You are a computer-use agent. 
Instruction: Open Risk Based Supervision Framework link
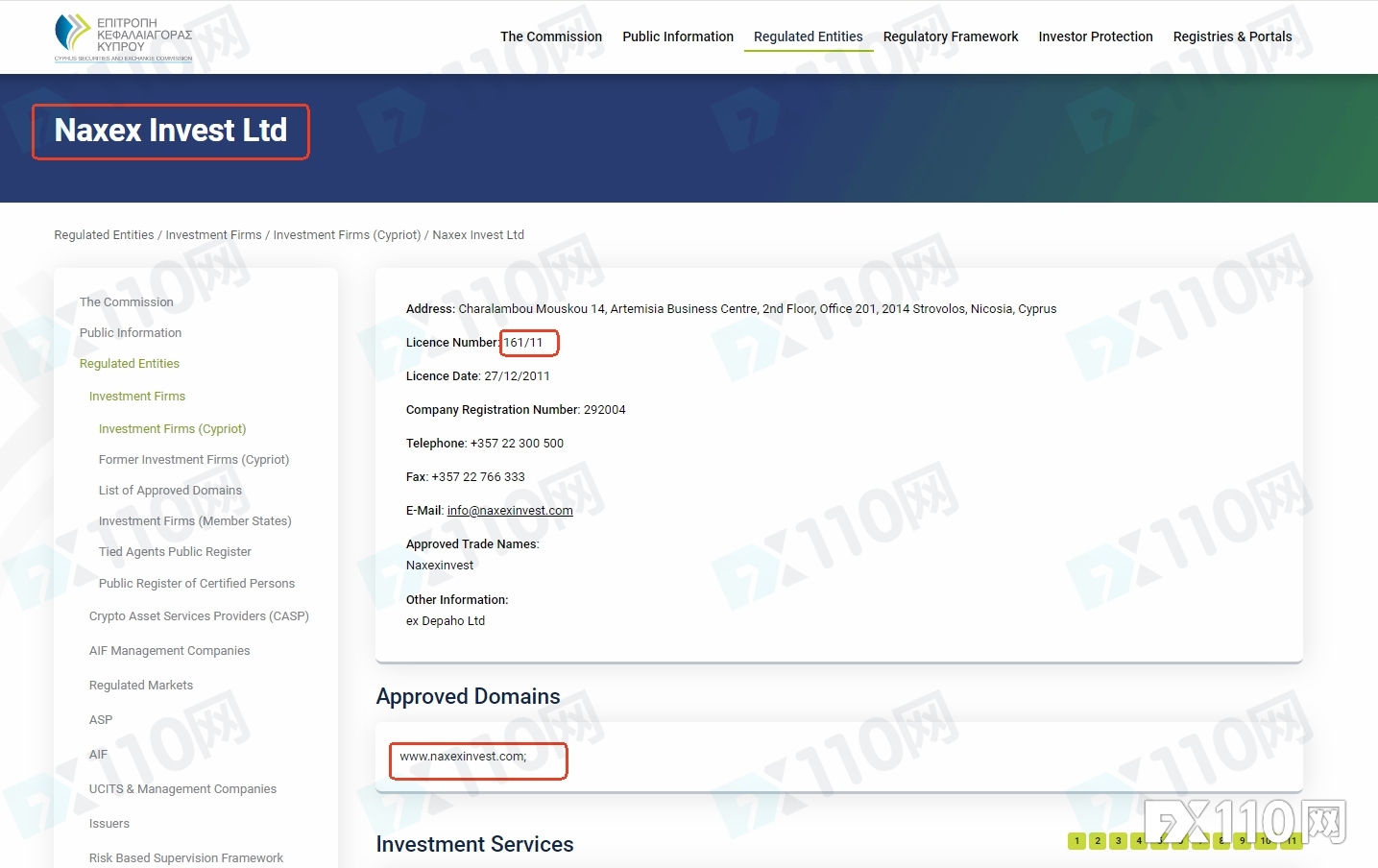click(x=186, y=858)
